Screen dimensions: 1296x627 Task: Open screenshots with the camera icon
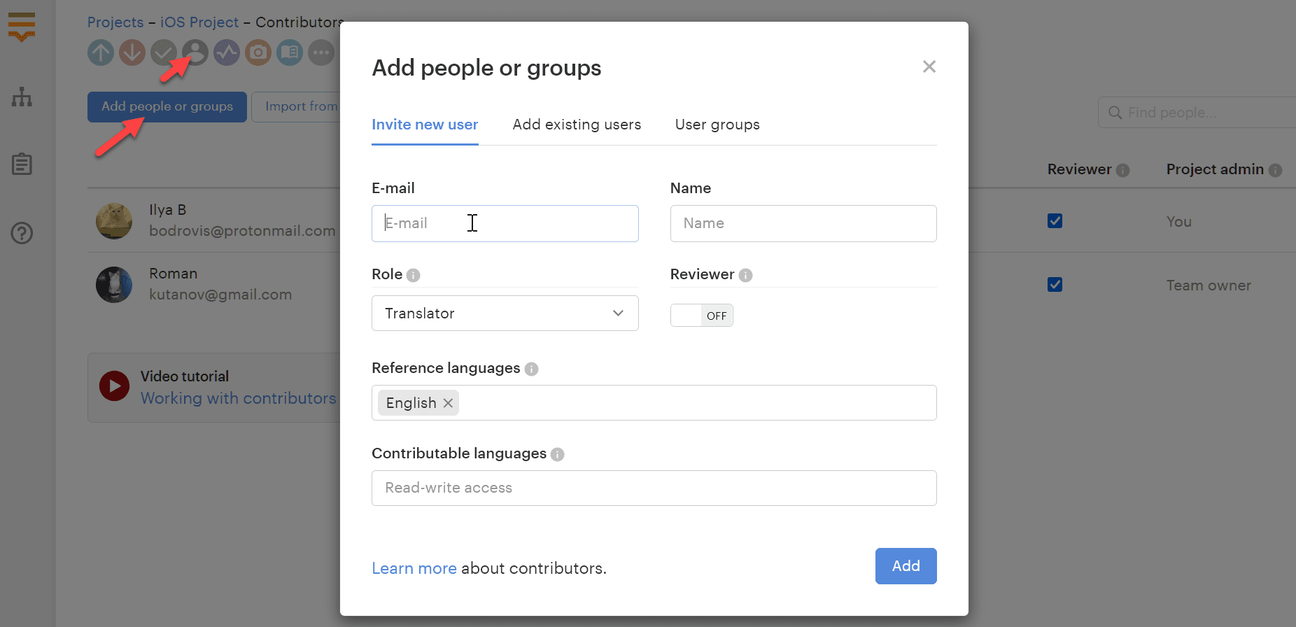pos(257,52)
